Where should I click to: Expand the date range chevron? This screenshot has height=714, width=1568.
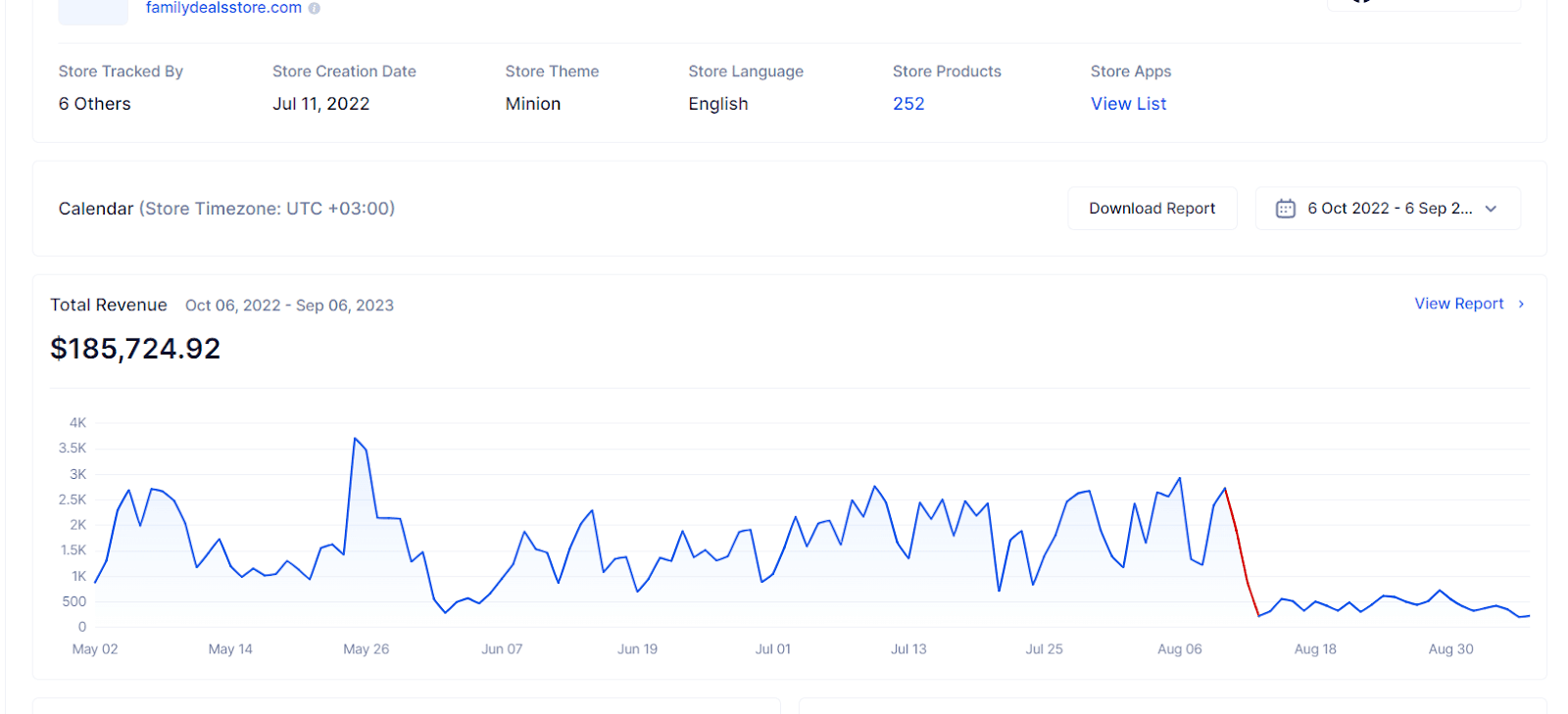1491,209
